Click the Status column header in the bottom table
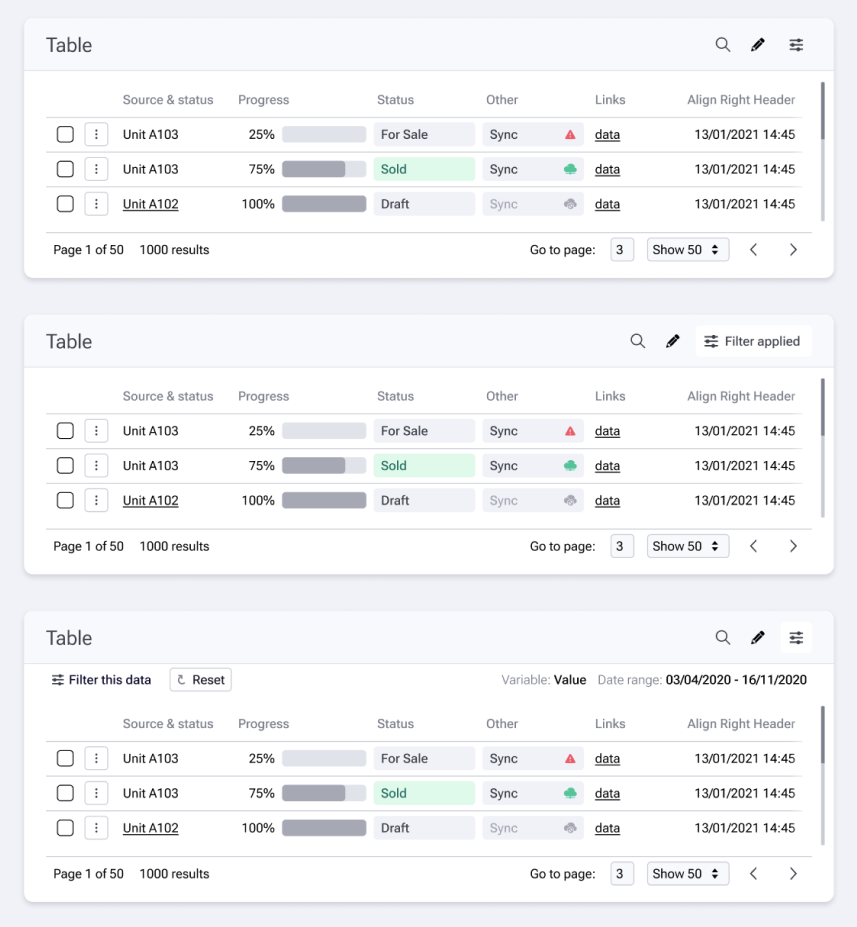 point(395,724)
